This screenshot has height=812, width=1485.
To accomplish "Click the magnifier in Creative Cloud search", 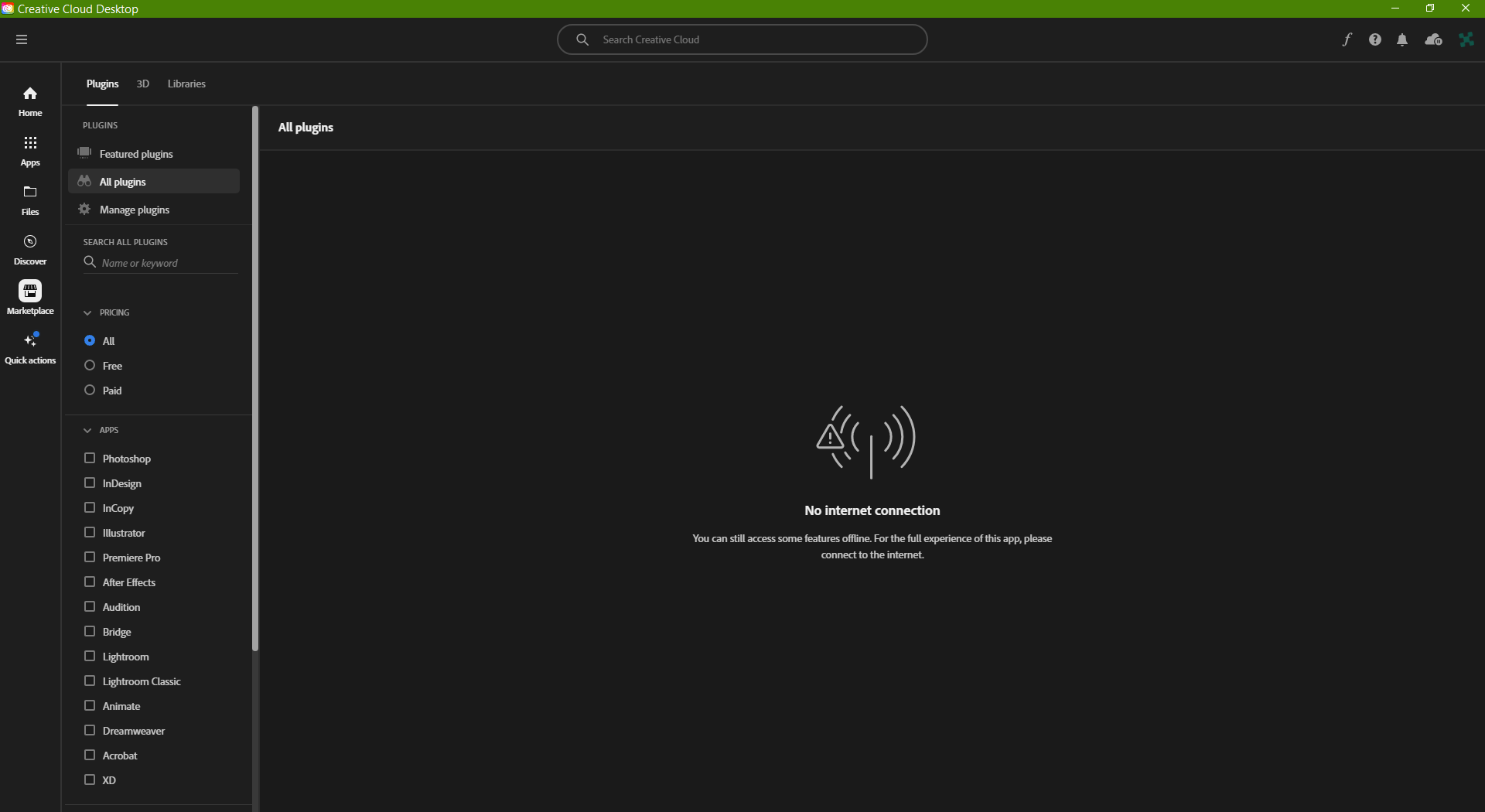I will click(582, 39).
